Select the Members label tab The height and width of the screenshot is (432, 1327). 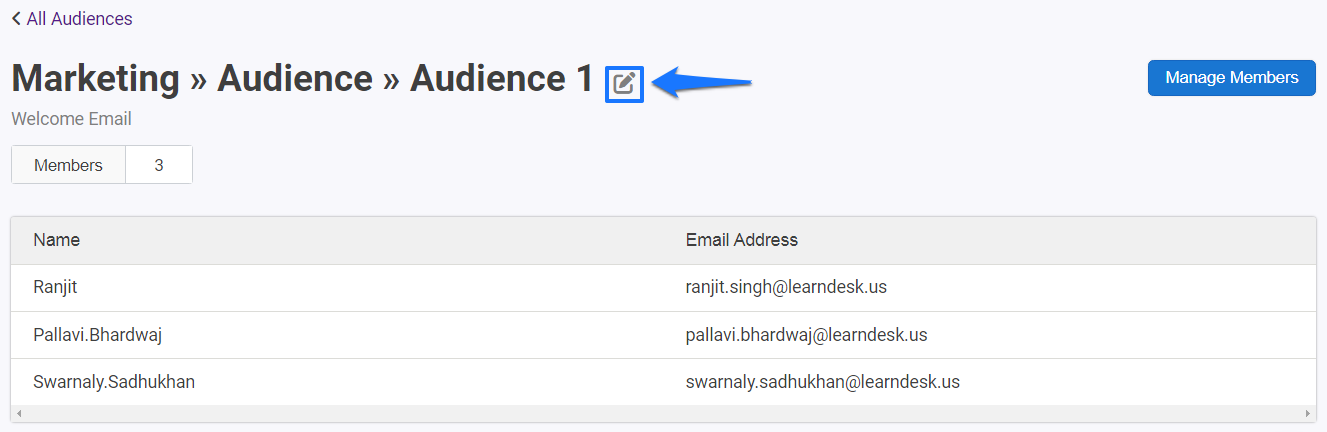point(68,165)
